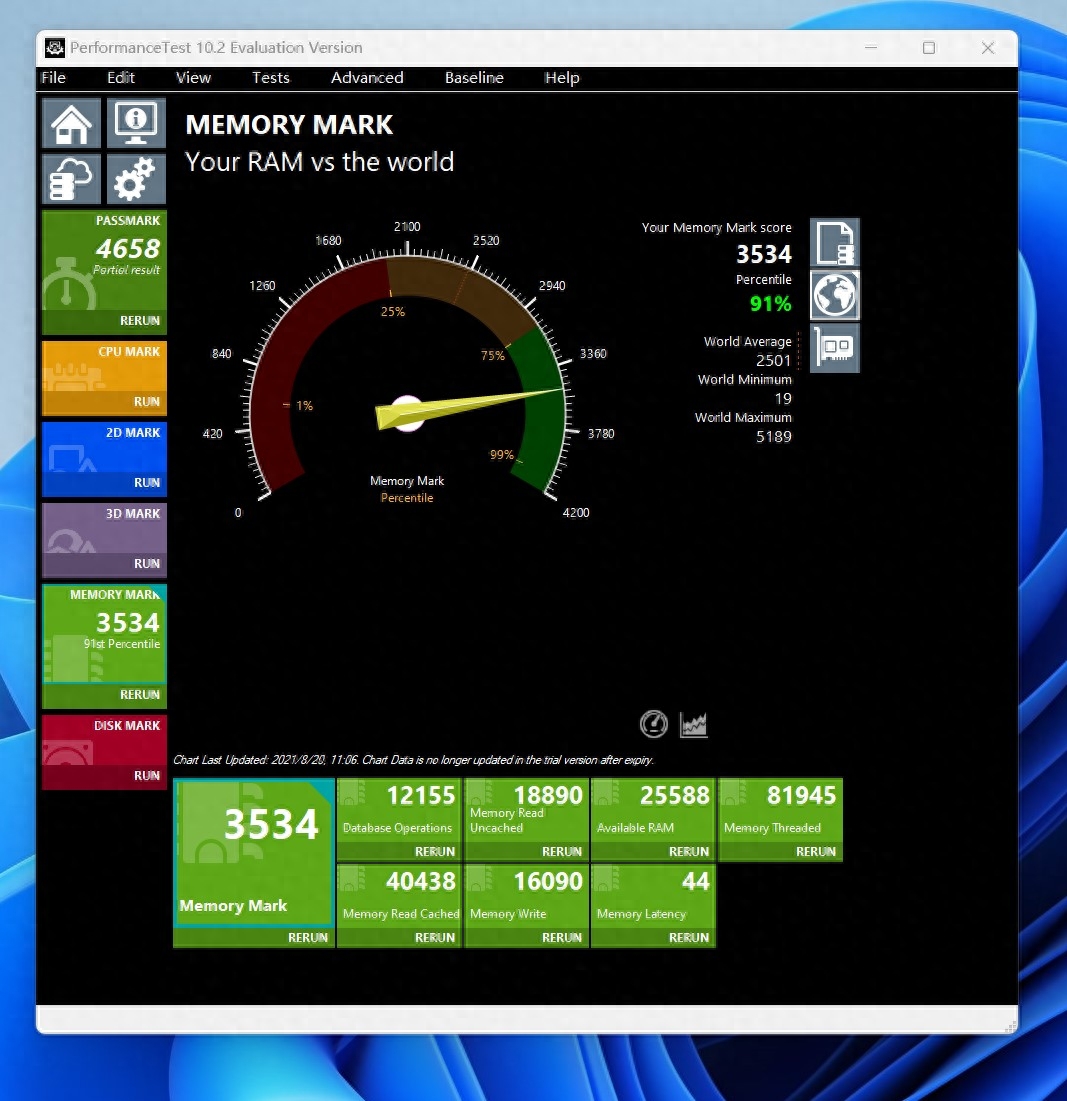
Task: Click the 91% percentile value
Action: [x=770, y=303]
